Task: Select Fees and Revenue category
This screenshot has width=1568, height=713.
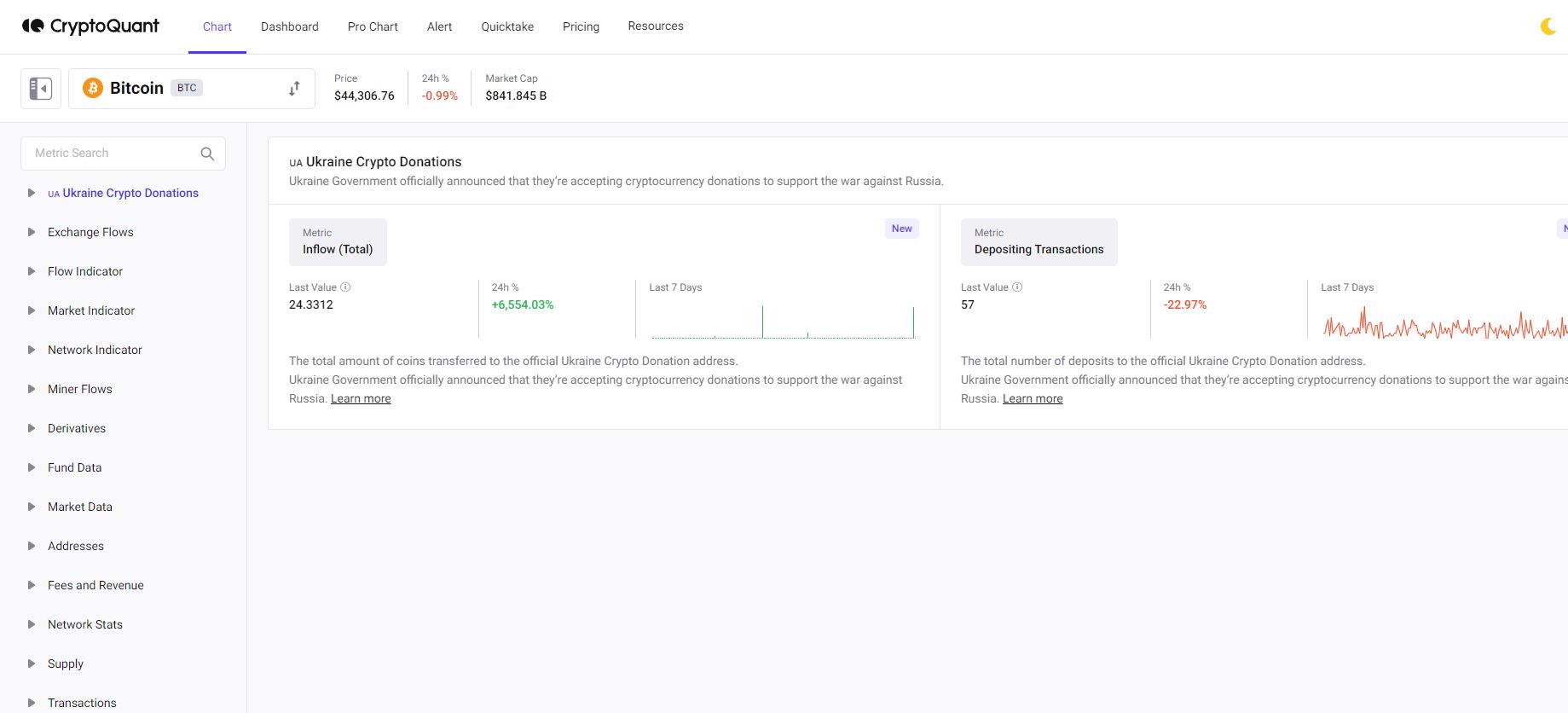Action: 95,585
